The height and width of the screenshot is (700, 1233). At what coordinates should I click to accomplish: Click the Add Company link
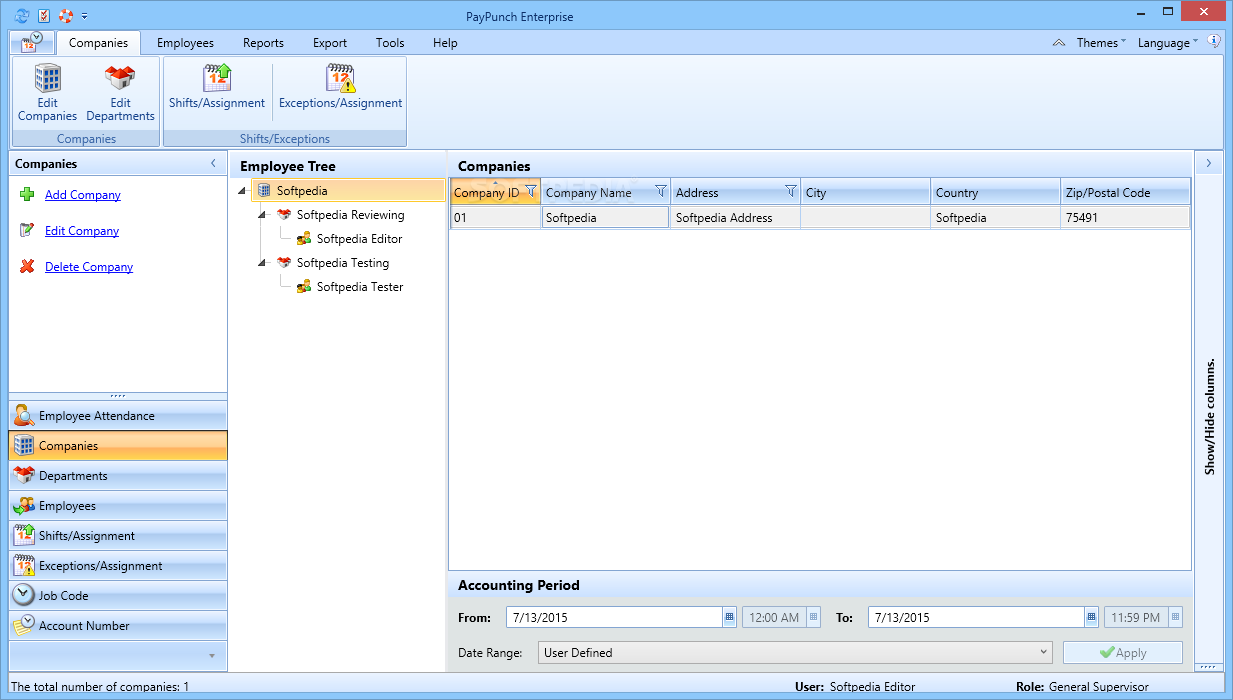click(x=83, y=195)
